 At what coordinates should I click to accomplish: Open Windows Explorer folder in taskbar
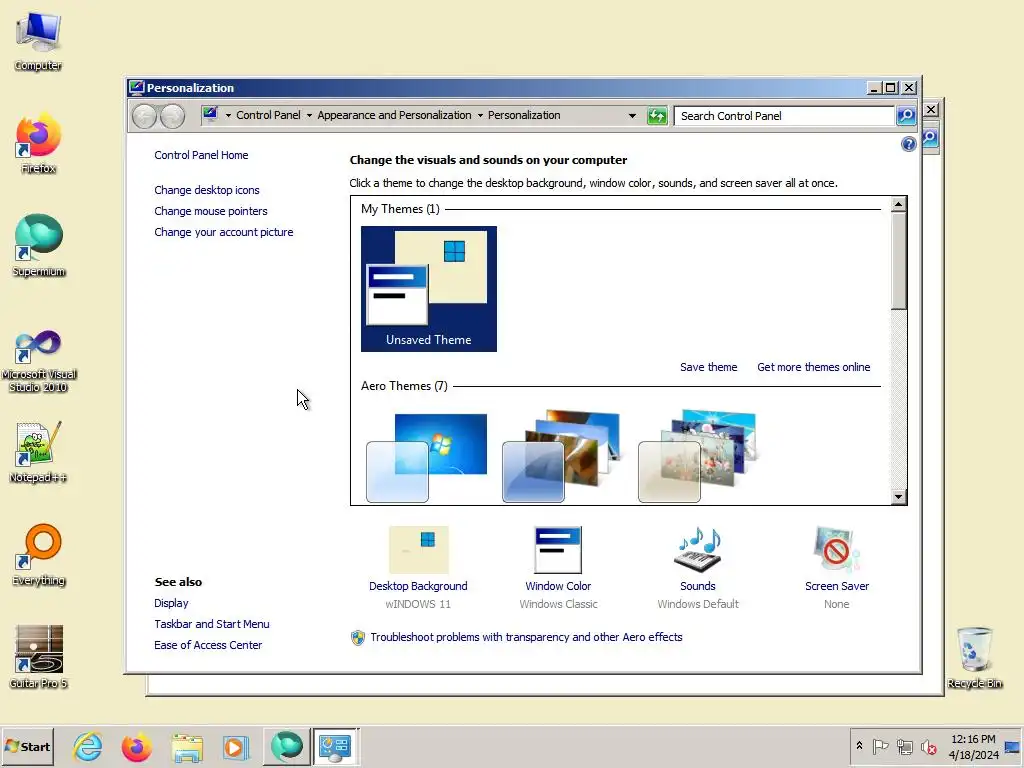coord(187,746)
